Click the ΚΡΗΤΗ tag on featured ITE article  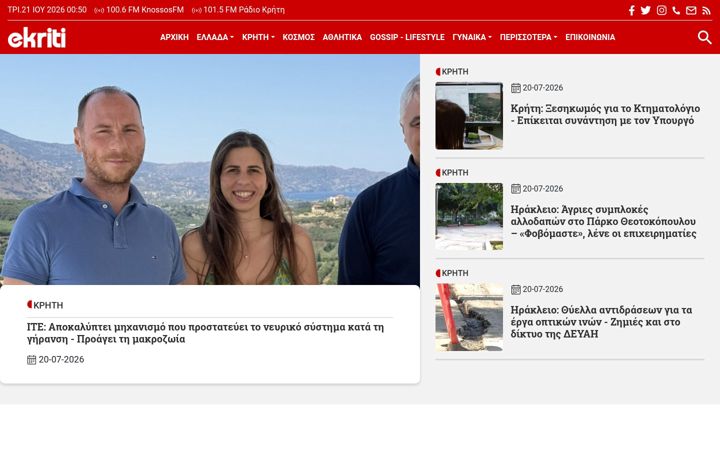coord(45,305)
